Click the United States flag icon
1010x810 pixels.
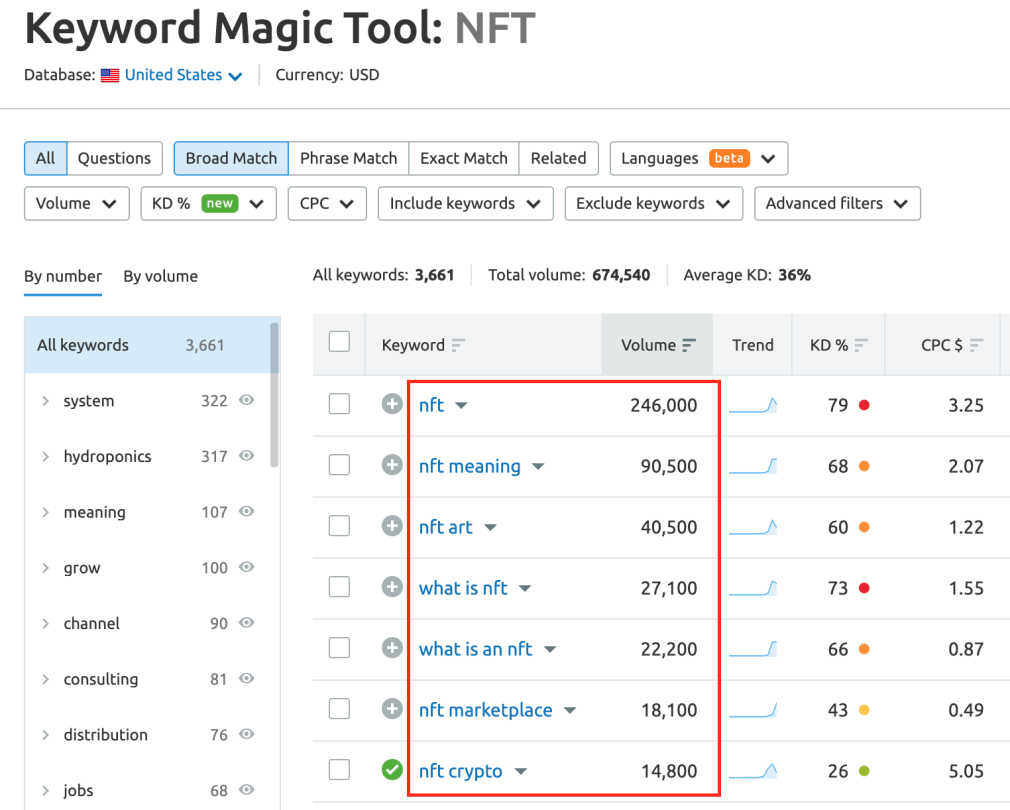click(110, 75)
